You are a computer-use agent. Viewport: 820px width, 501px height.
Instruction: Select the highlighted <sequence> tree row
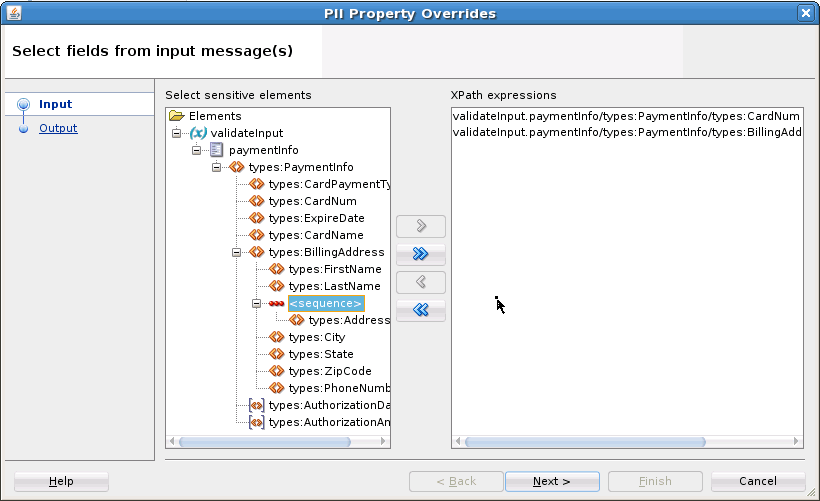coord(326,303)
